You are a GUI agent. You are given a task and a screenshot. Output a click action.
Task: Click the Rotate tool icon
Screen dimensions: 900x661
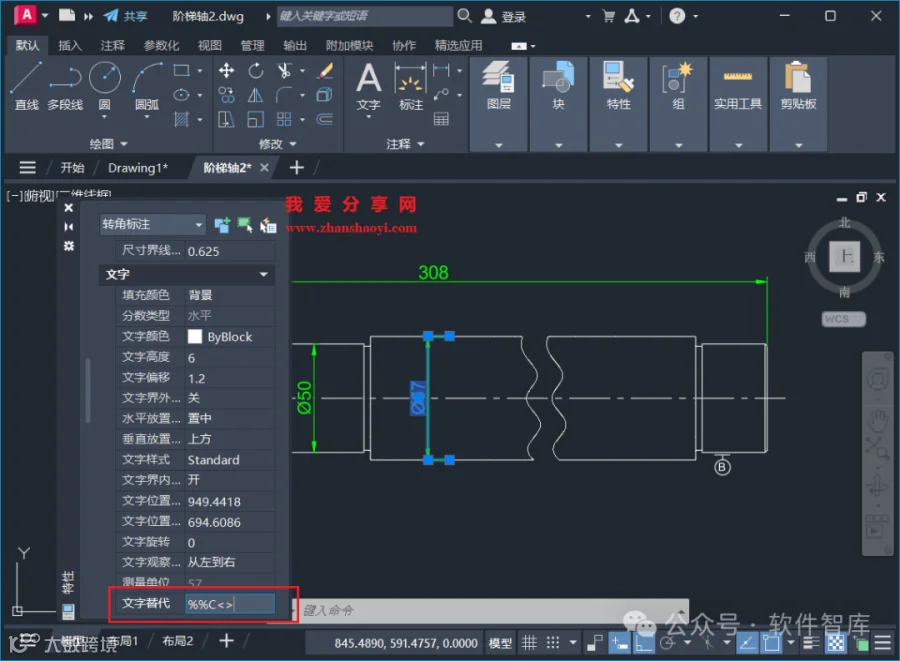coord(255,71)
